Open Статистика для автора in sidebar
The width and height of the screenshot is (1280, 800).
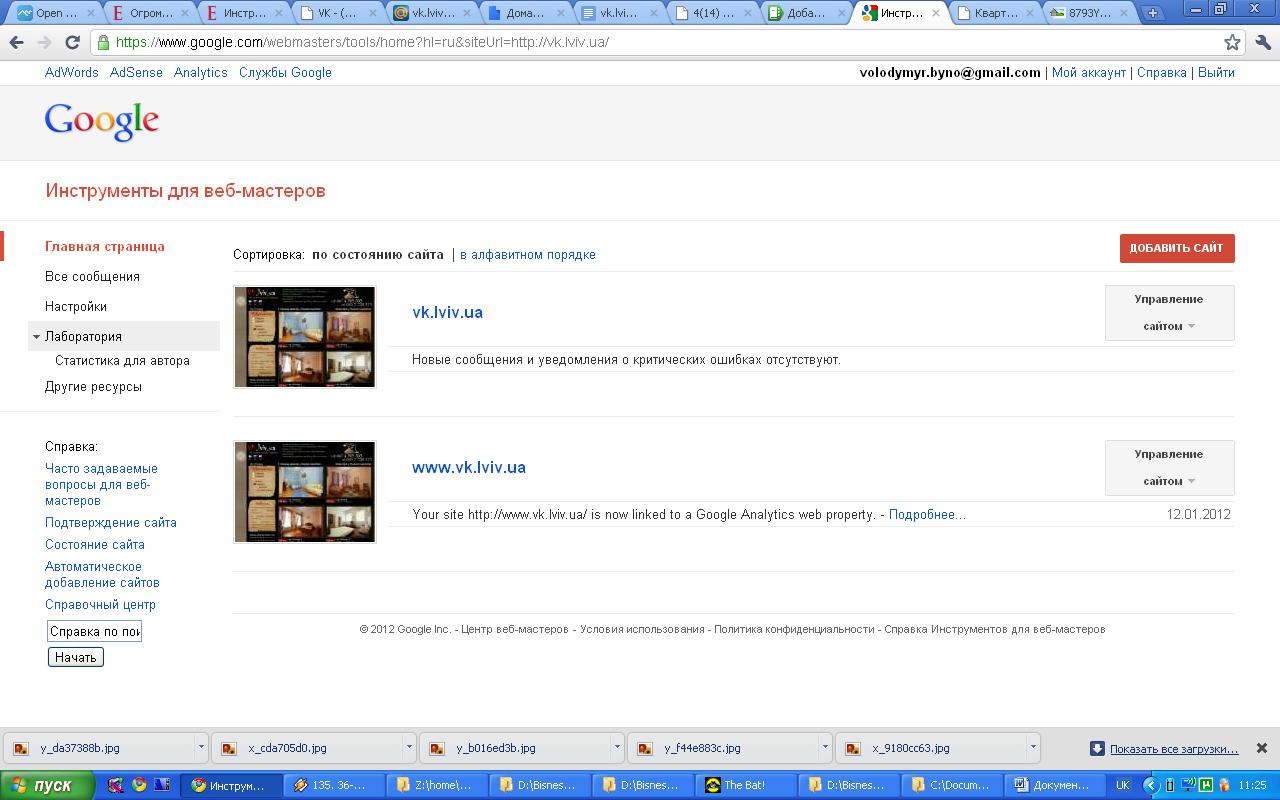(x=122, y=361)
